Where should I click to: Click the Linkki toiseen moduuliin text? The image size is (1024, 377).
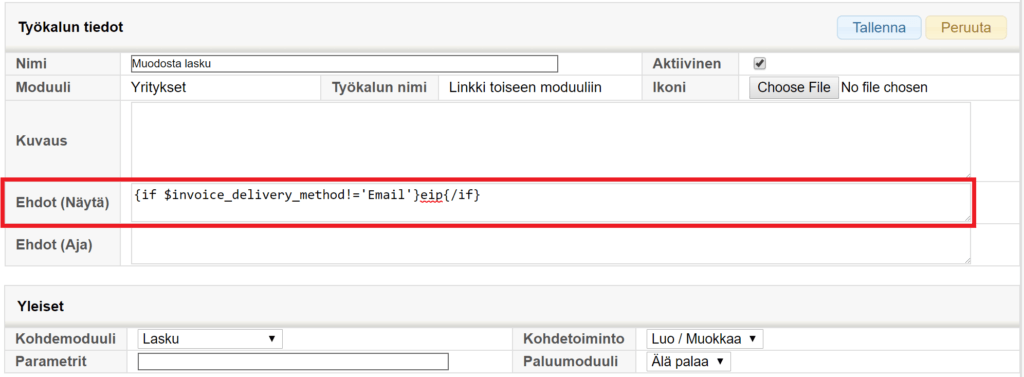coord(526,88)
